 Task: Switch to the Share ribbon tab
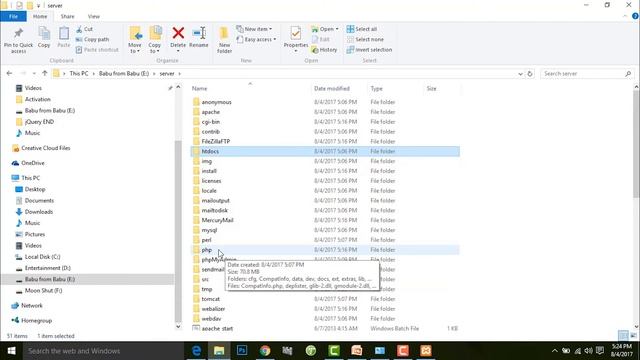click(67, 16)
